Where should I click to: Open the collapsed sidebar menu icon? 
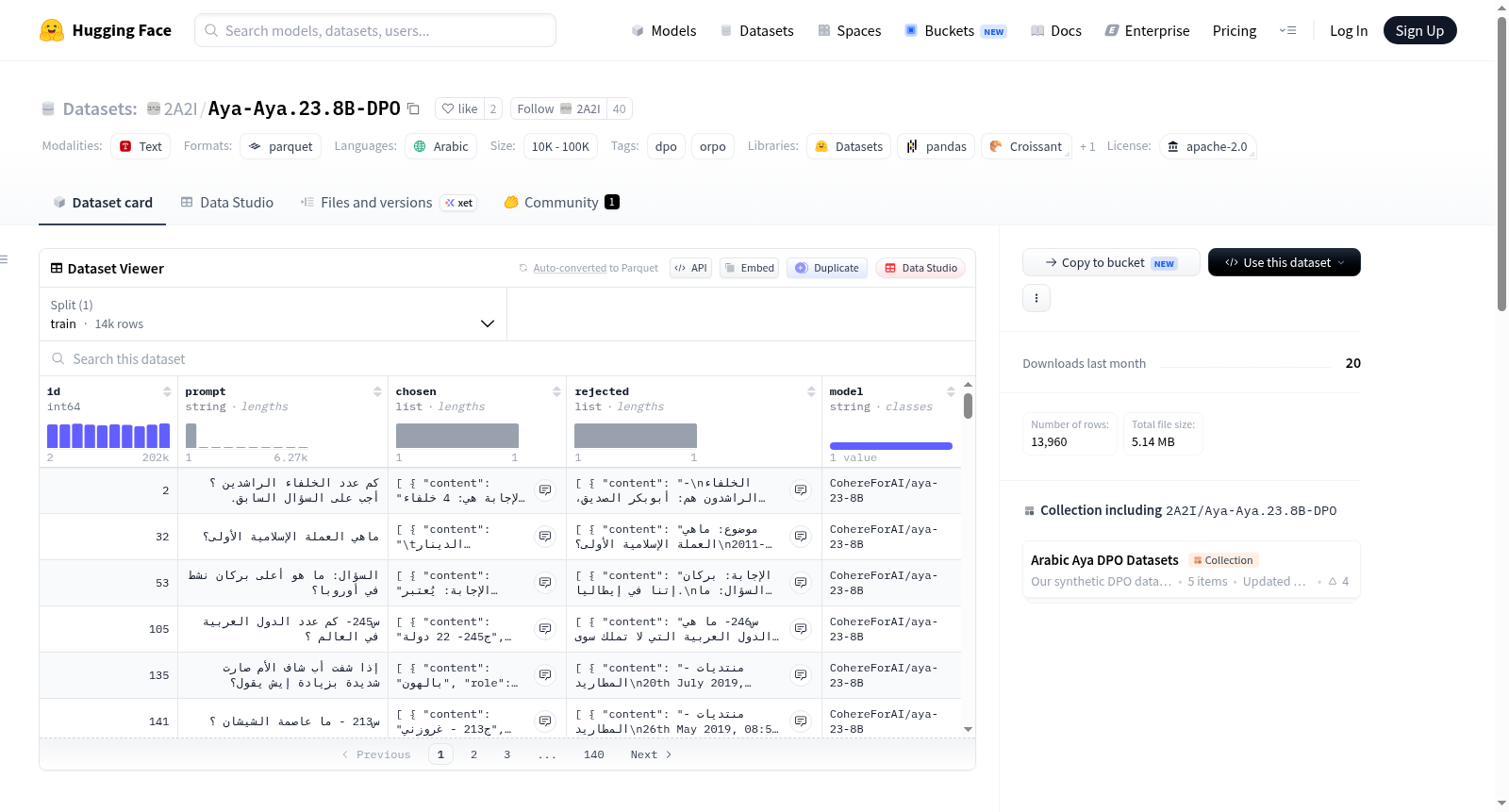4,259
